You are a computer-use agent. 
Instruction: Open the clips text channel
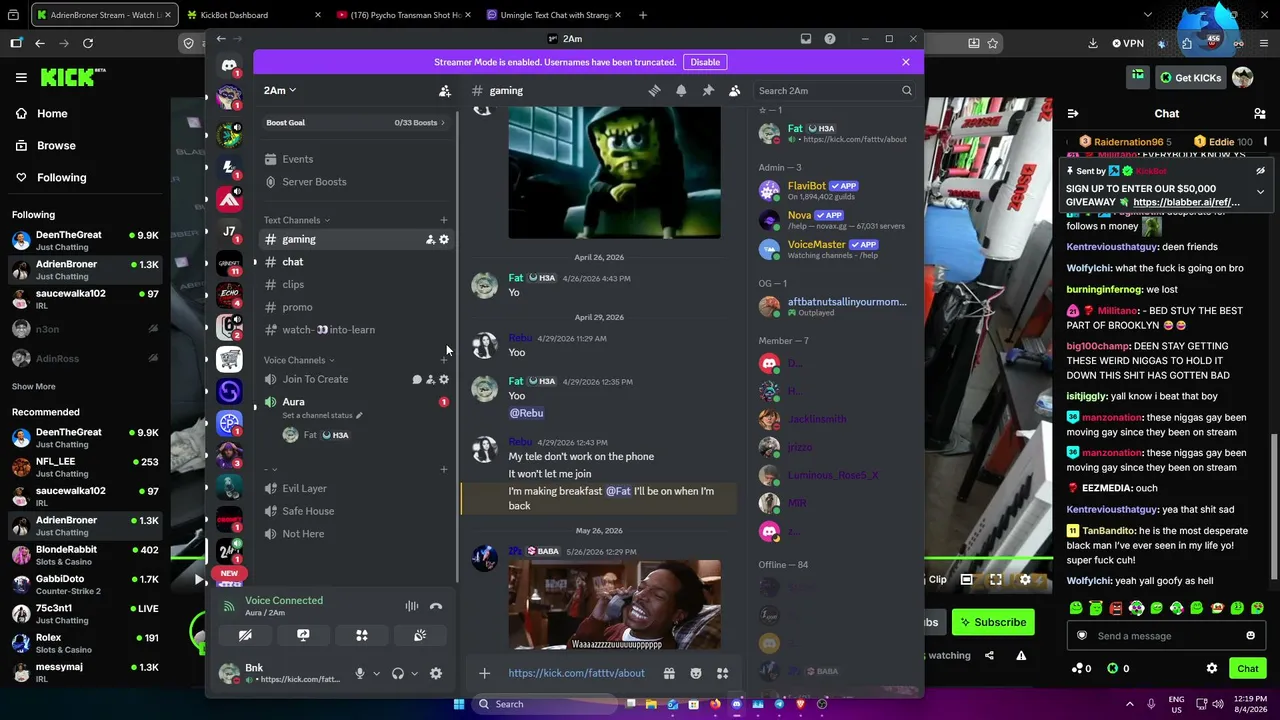pos(293,285)
